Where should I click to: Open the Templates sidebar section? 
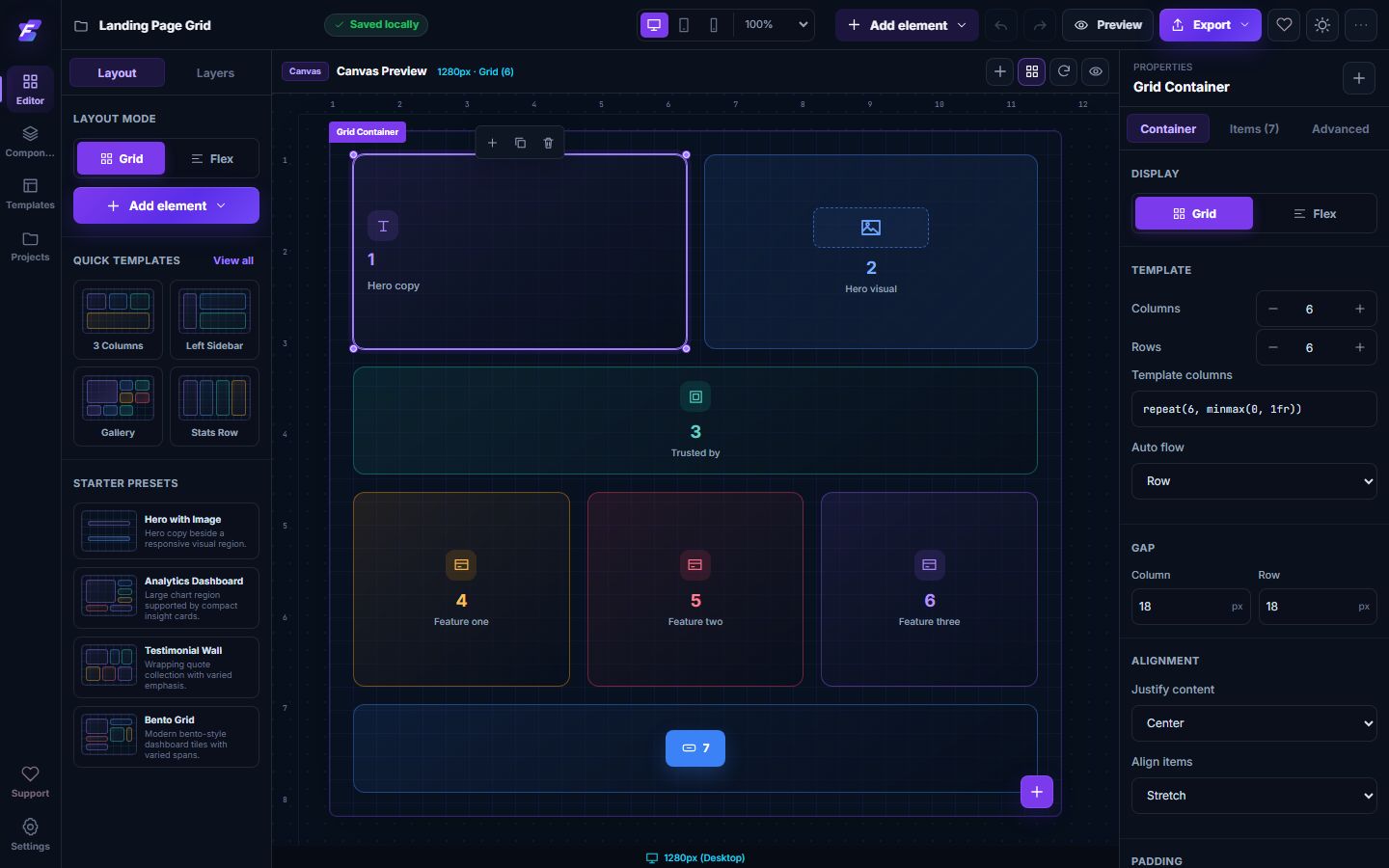click(x=30, y=193)
